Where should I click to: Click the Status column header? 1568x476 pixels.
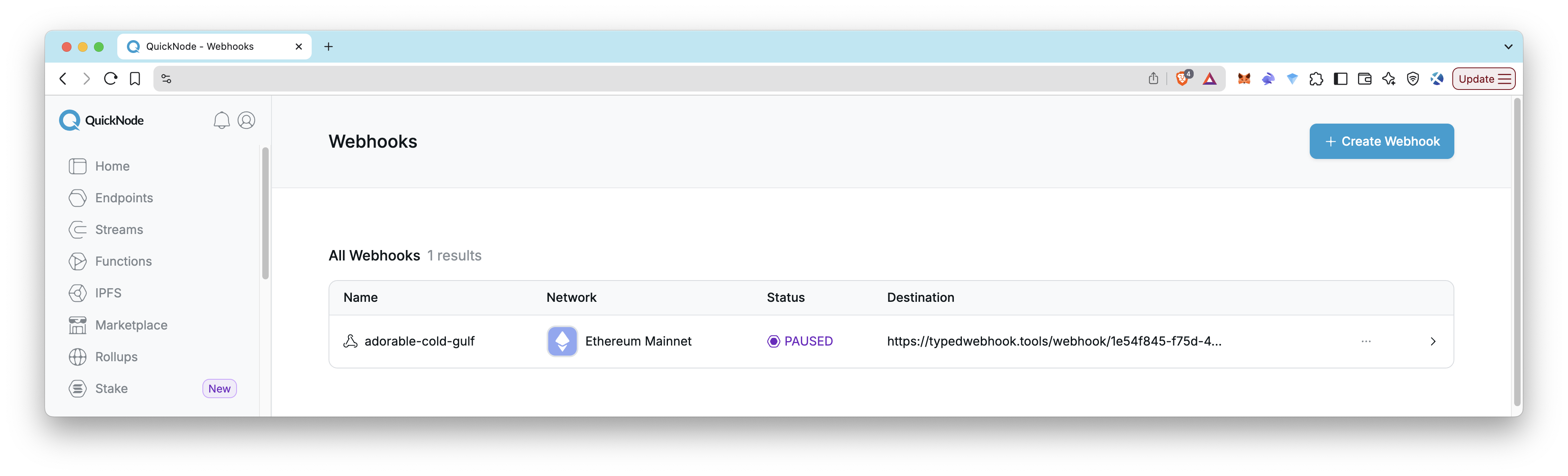click(x=785, y=297)
